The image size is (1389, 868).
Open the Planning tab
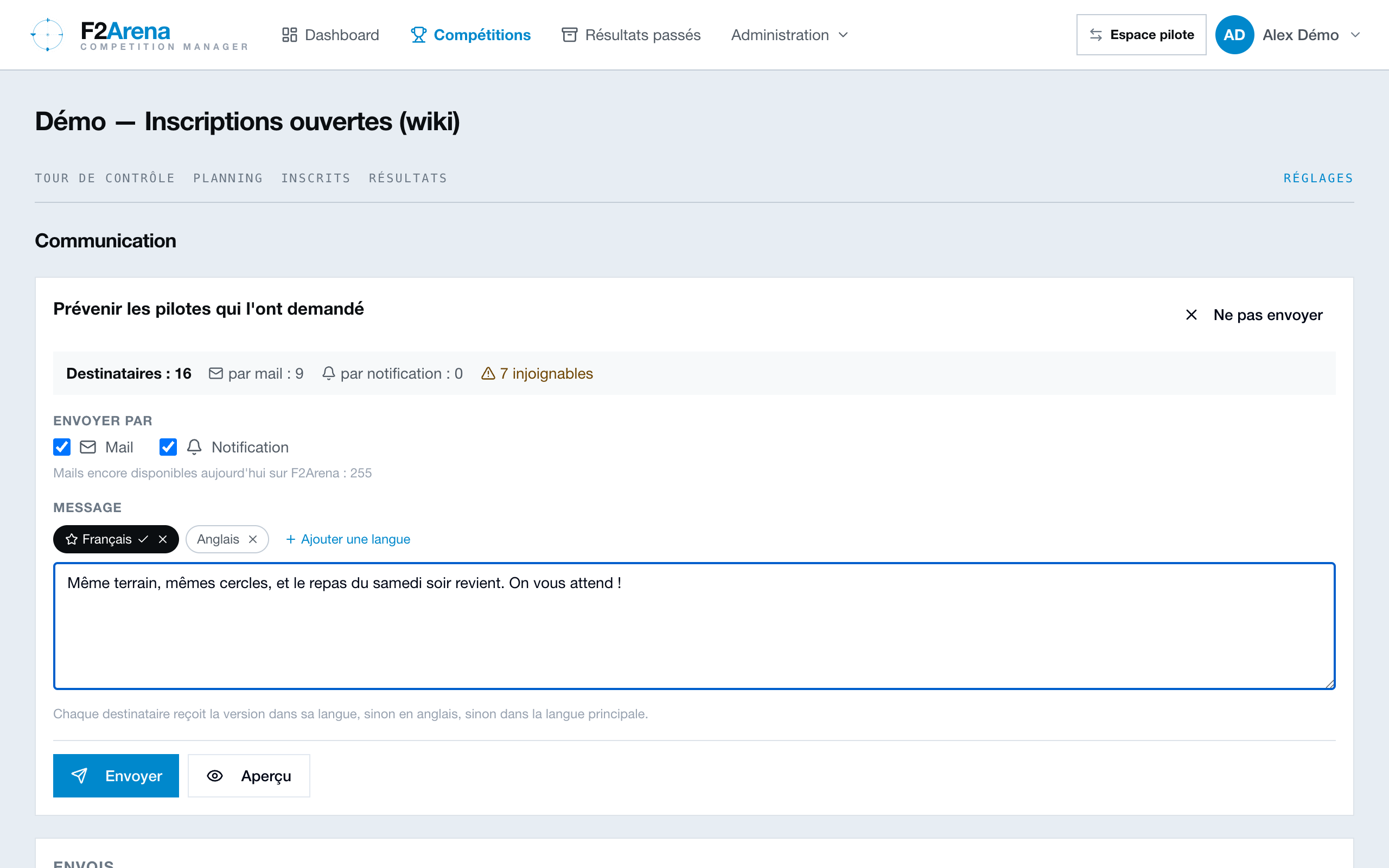tap(228, 178)
